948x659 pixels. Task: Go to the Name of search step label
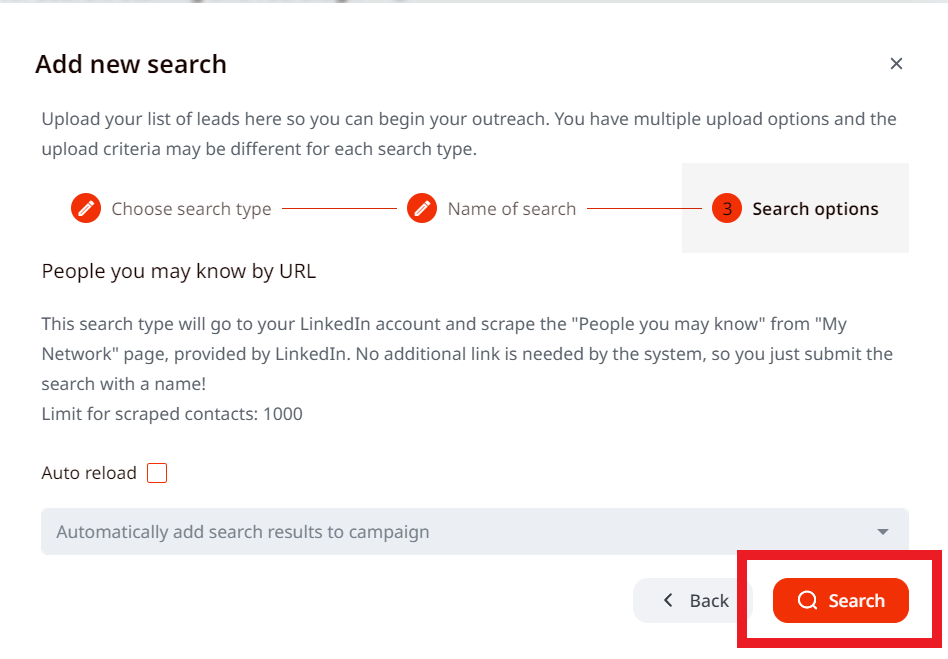(511, 209)
